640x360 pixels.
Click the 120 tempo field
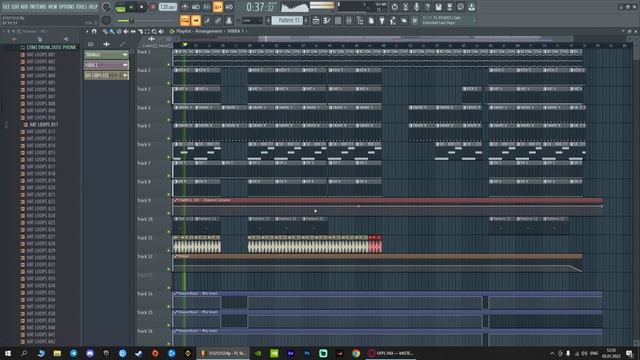[167, 7]
